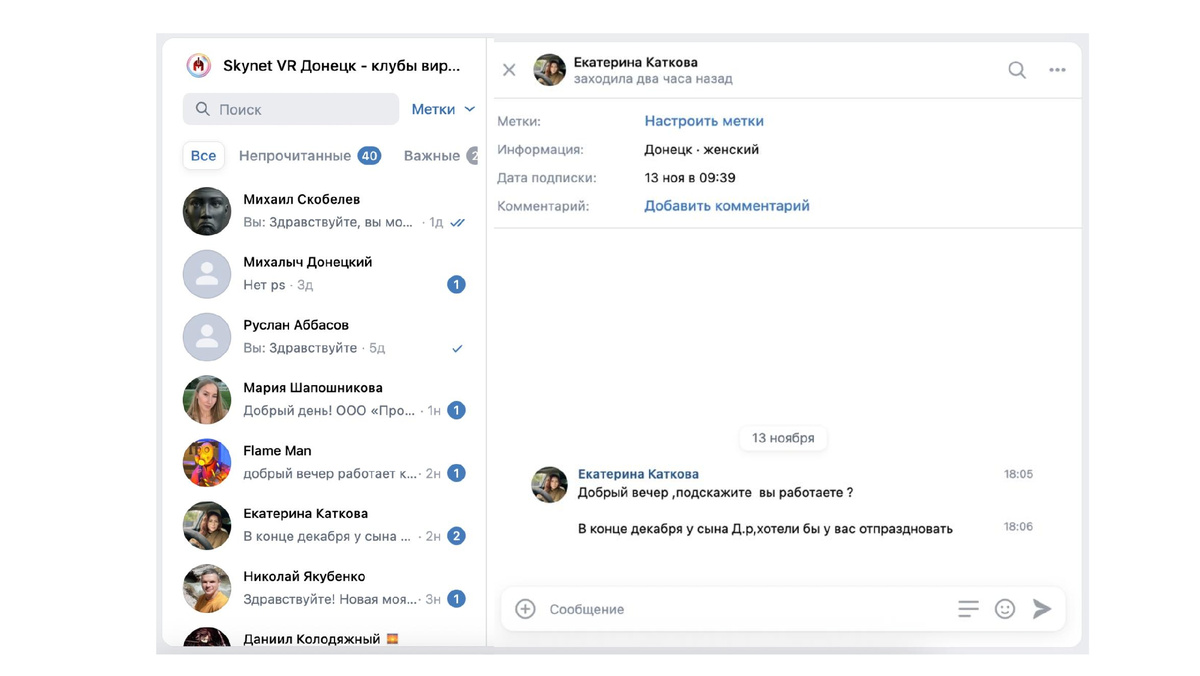Close the open conversation with X
This screenshot has height=676, width=1200.
click(x=509, y=70)
